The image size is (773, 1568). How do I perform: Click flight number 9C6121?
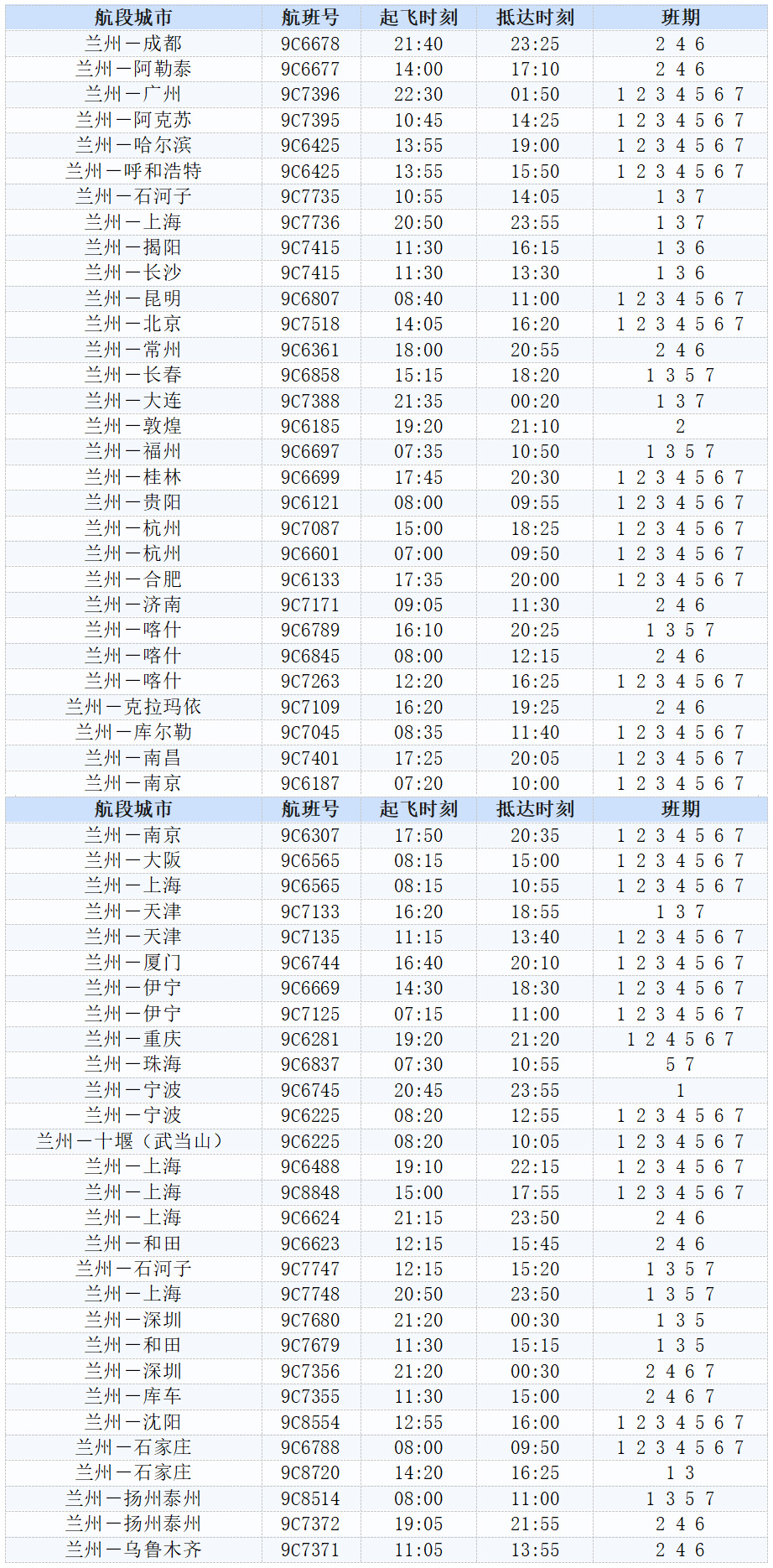pos(310,502)
